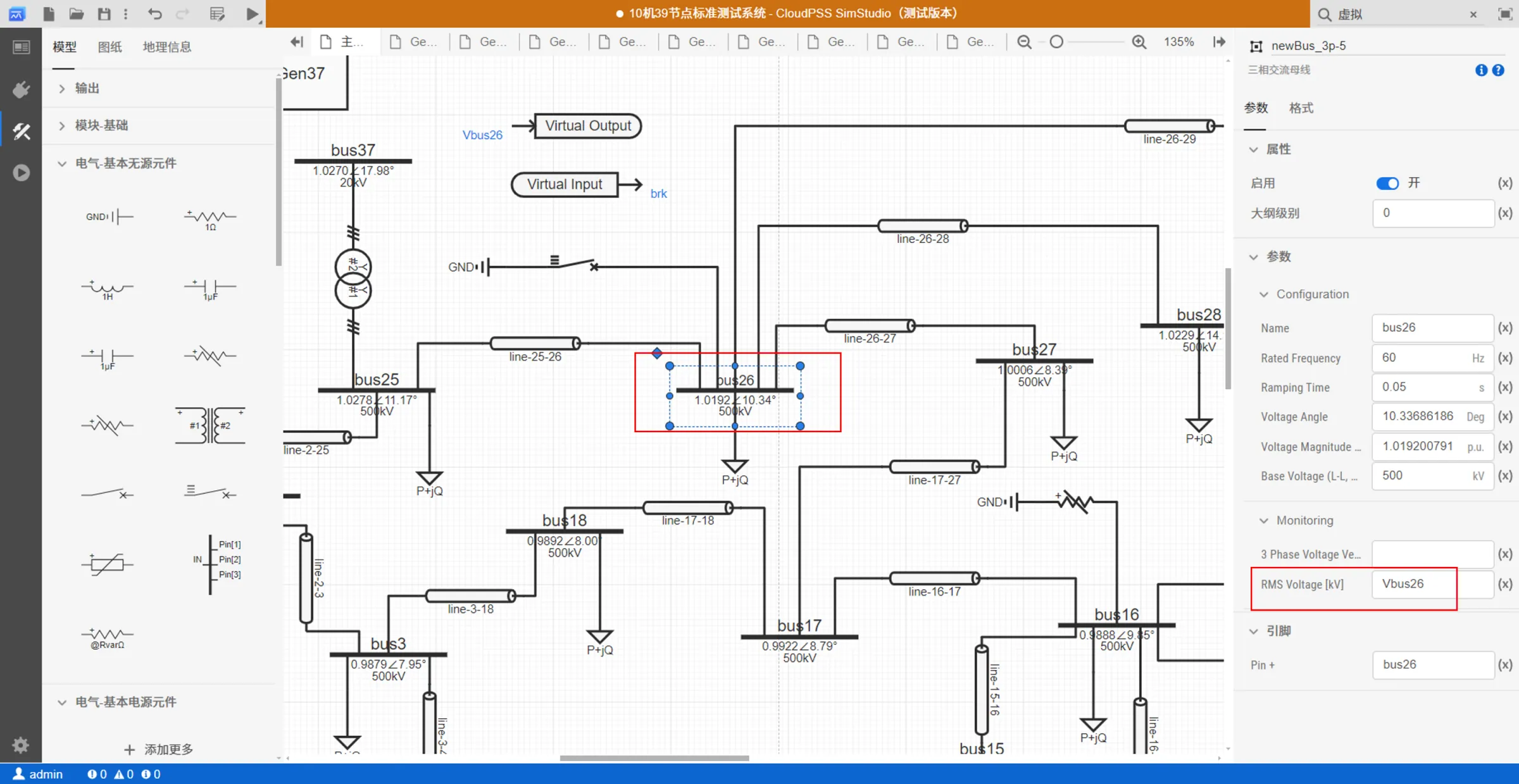Select the implementation tools sidebar icon
The height and width of the screenshot is (784, 1519).
21,131
